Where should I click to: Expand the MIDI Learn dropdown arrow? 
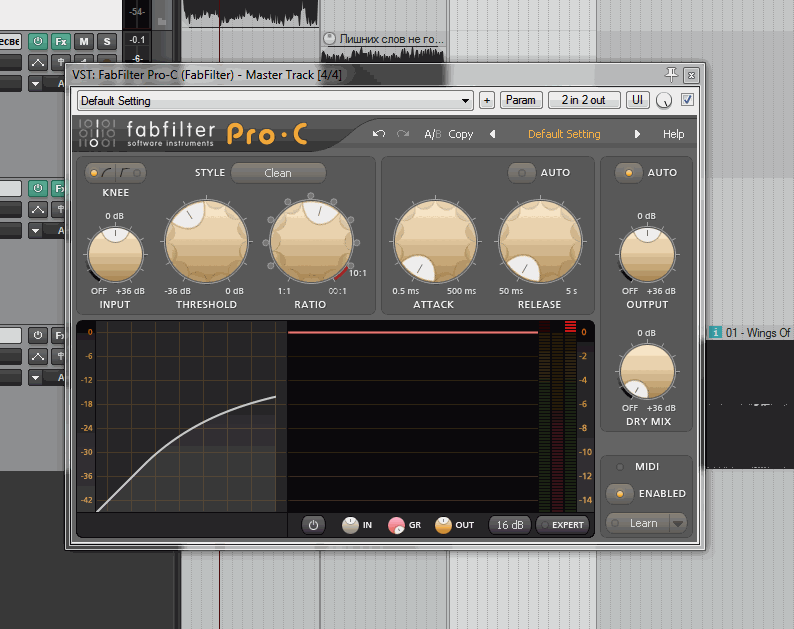pyautogui.click(x=678, y=524)
